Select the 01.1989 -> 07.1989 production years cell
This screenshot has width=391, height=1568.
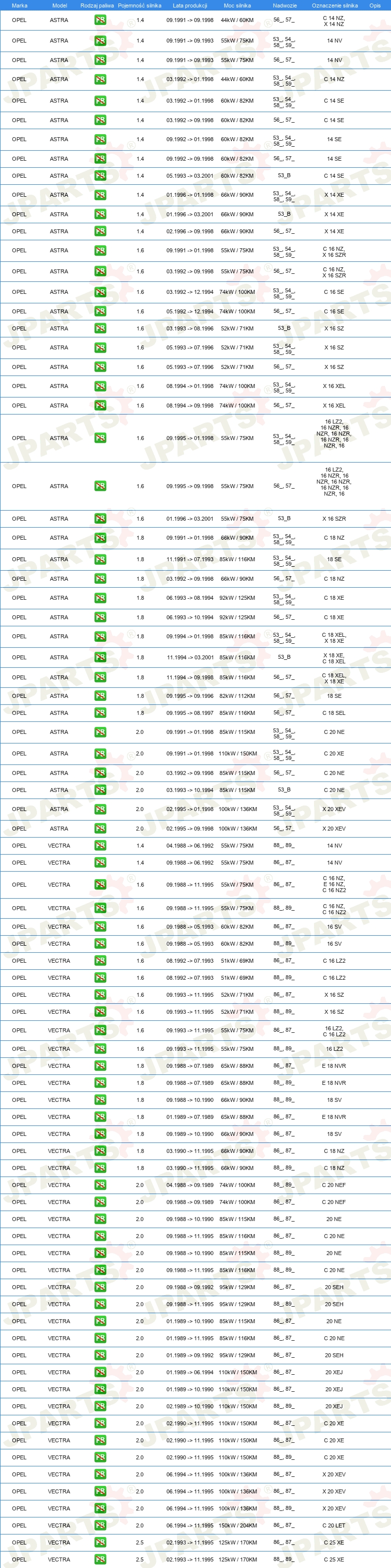click(189, 1117)
